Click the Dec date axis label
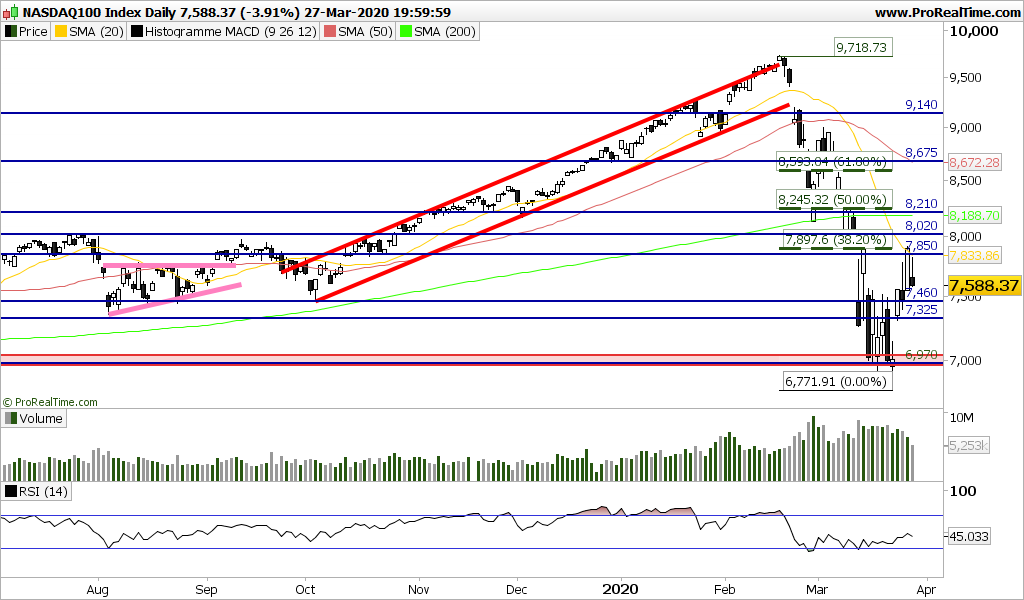The height and width of the screenshot is (600, 1024). 517,590
